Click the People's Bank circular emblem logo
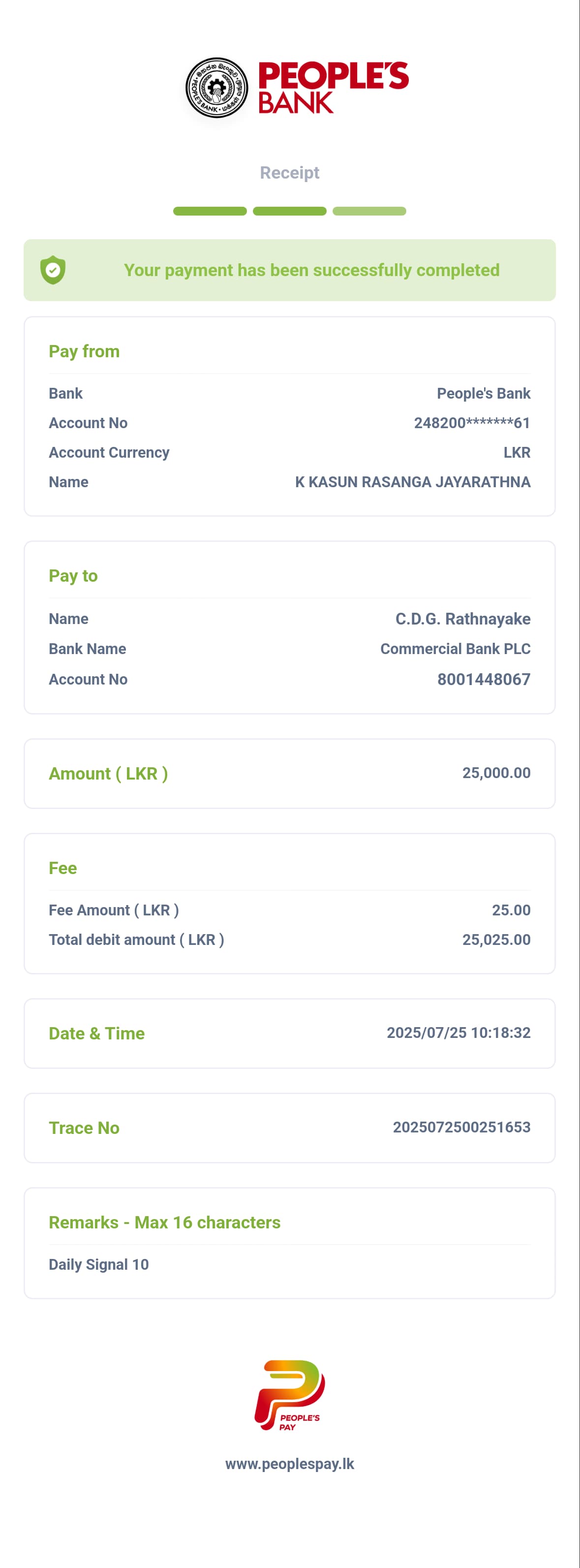The width and height of the screenshot is (580, 1568). (216, 88)
